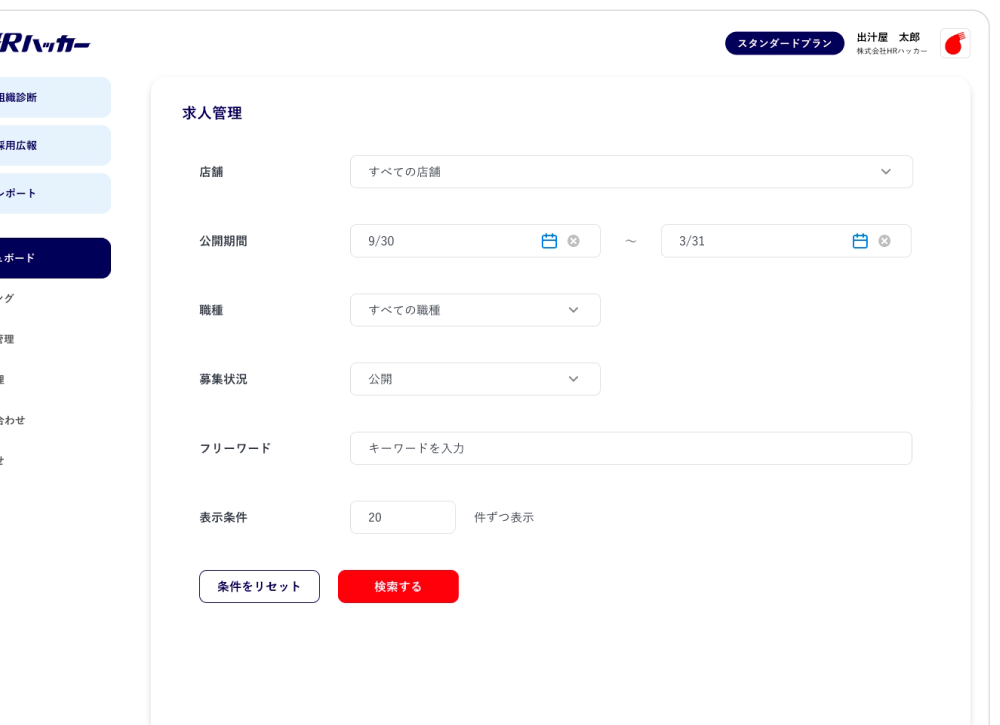
Task: Click the スタンダードプラン badge
Action: 784,44
